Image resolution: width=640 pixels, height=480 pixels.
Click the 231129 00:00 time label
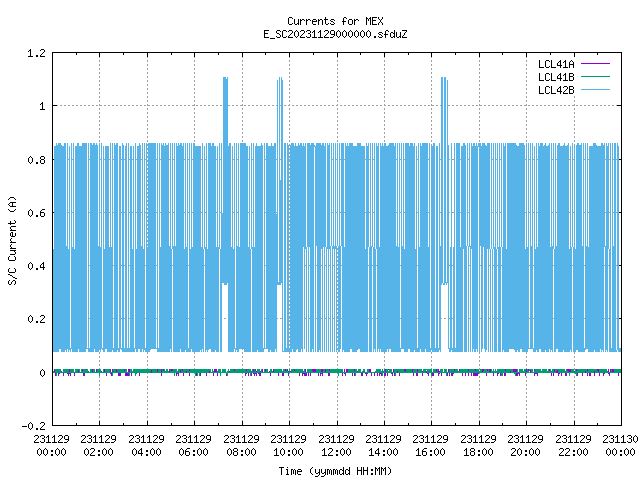coord(51,446)
